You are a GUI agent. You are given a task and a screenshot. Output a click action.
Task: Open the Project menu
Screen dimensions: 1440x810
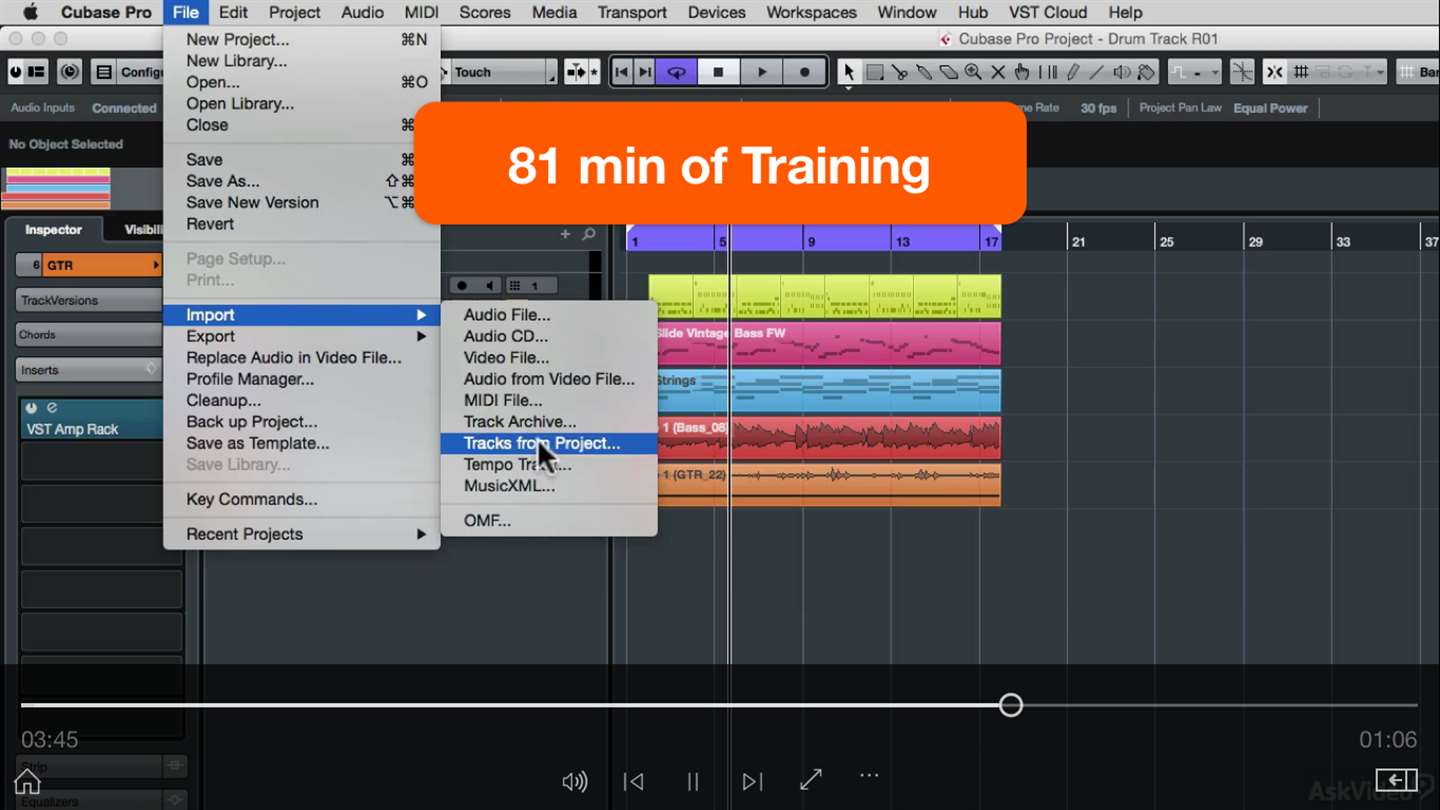[294, 12]
